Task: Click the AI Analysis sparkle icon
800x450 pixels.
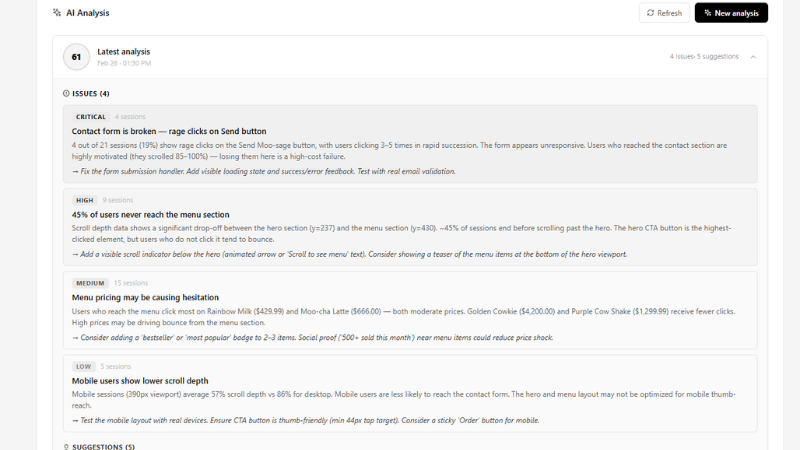Action: click(57, 13)
